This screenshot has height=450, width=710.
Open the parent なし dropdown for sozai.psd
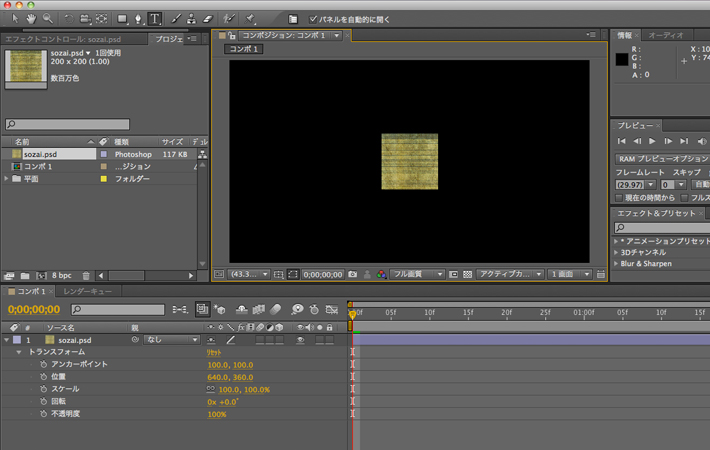click(172, 340)
